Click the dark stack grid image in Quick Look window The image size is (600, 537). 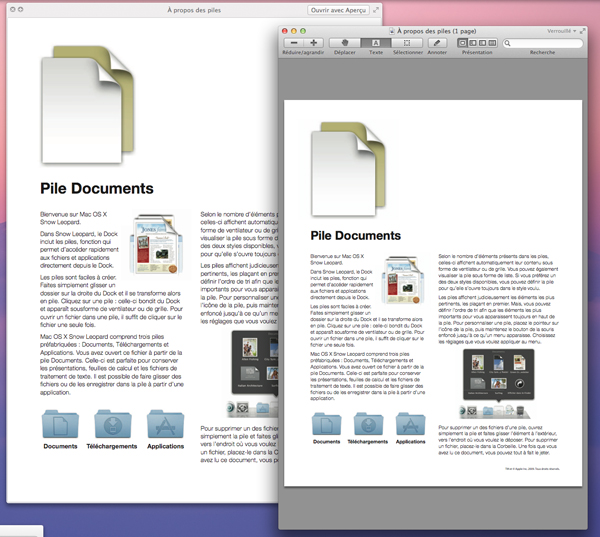pyautogui.click(x=255, y=362)
